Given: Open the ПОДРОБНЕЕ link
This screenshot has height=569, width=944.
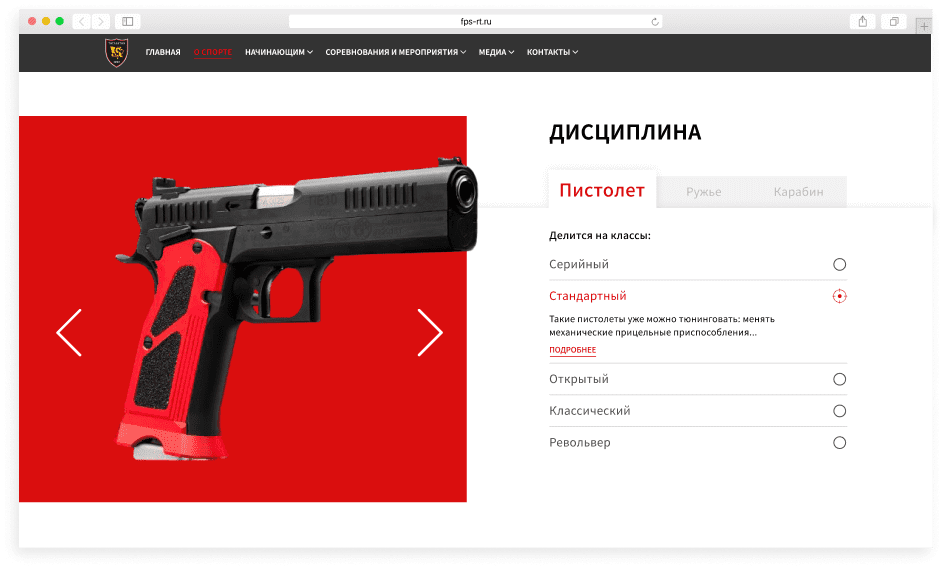Looking at the screenshot, I should [x=573, y=350].
